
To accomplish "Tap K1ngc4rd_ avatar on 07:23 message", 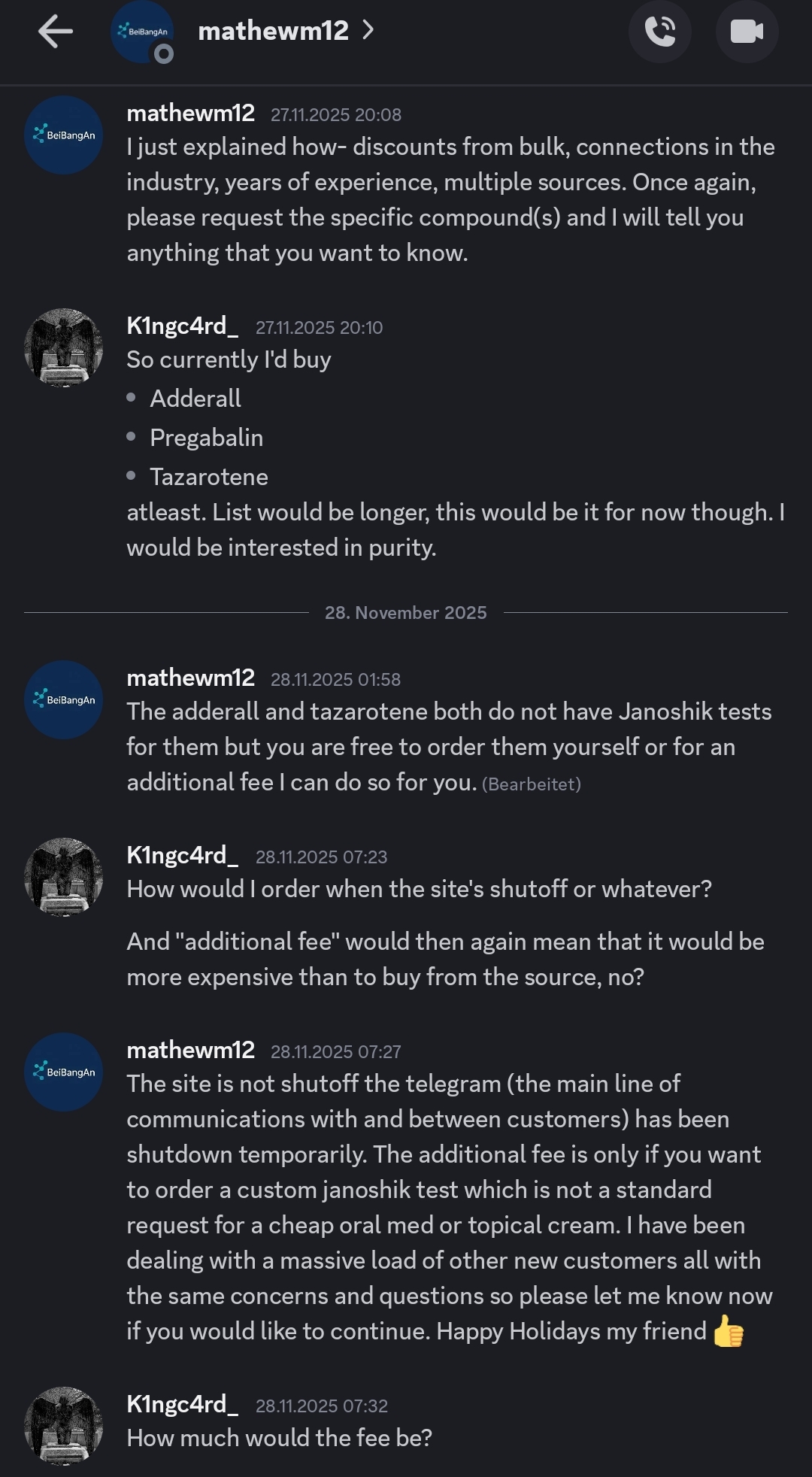I will point(64,877).
